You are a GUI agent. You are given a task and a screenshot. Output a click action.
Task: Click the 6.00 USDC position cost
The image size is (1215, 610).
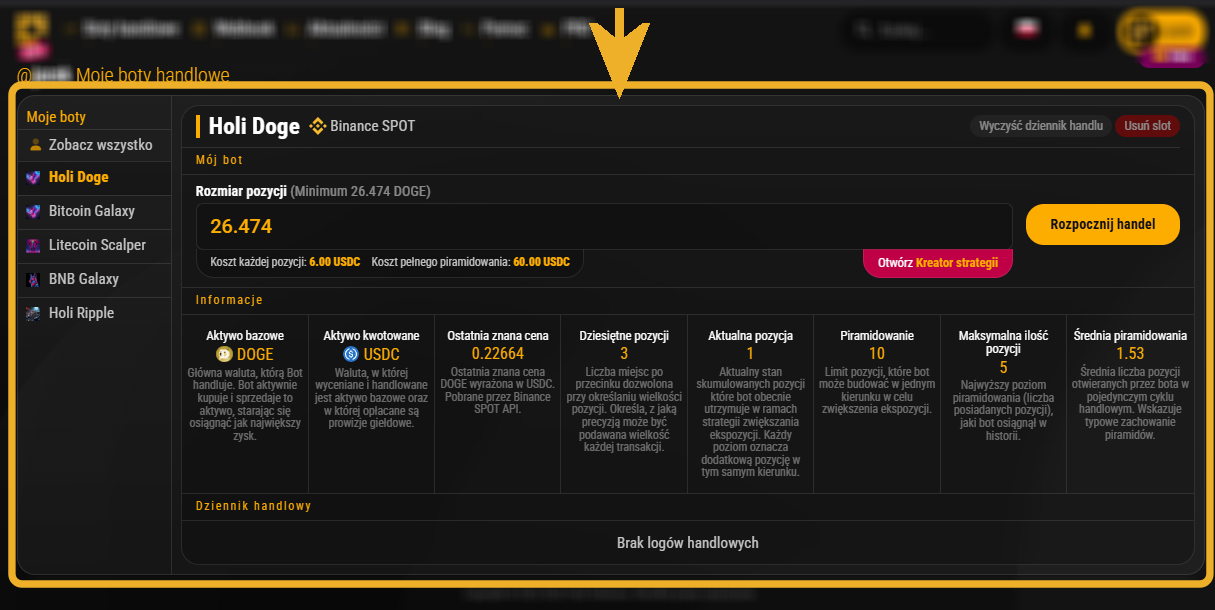point(334,262)
